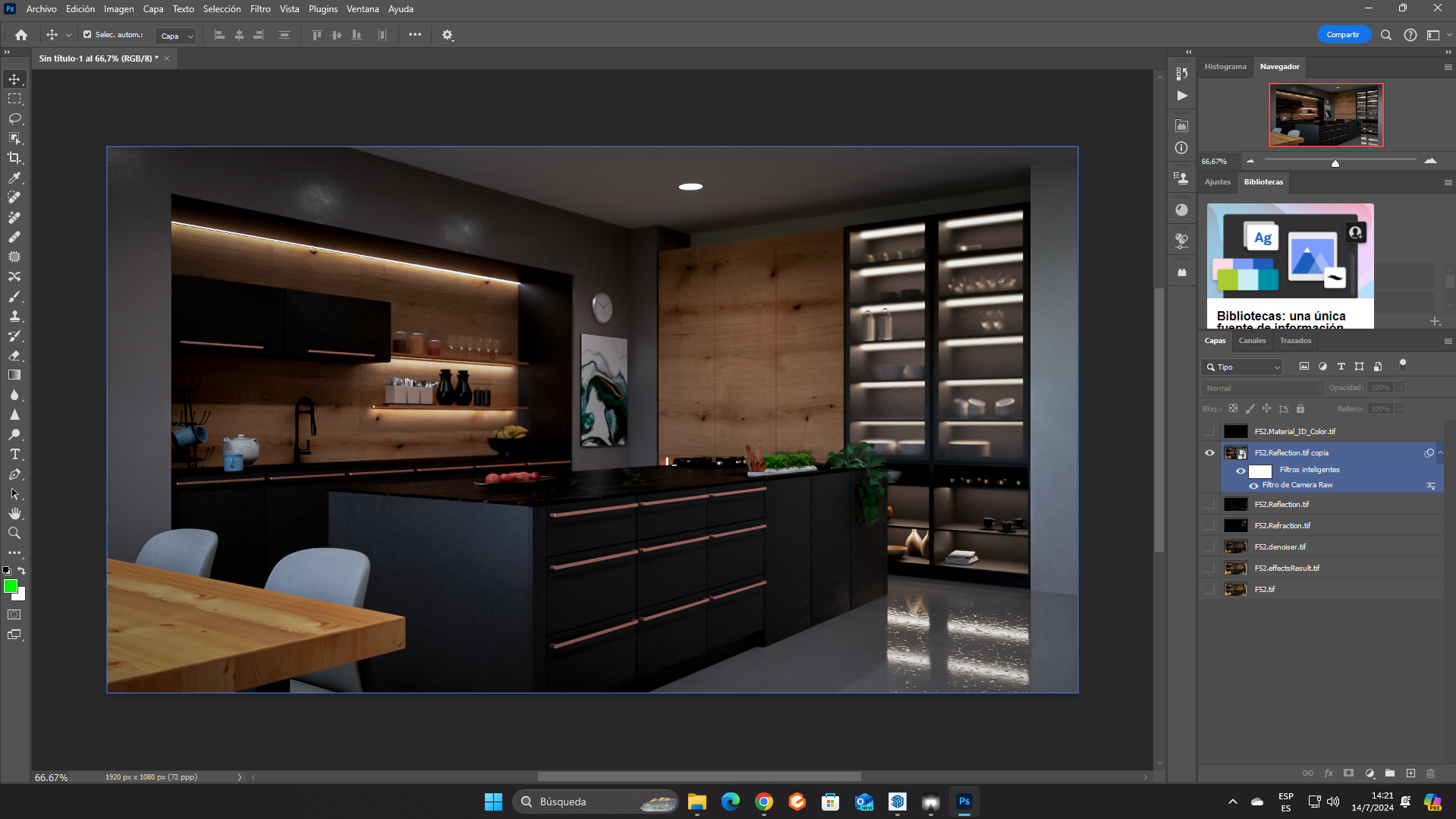Click the search magnifier icon at top right

point(1385,35)
